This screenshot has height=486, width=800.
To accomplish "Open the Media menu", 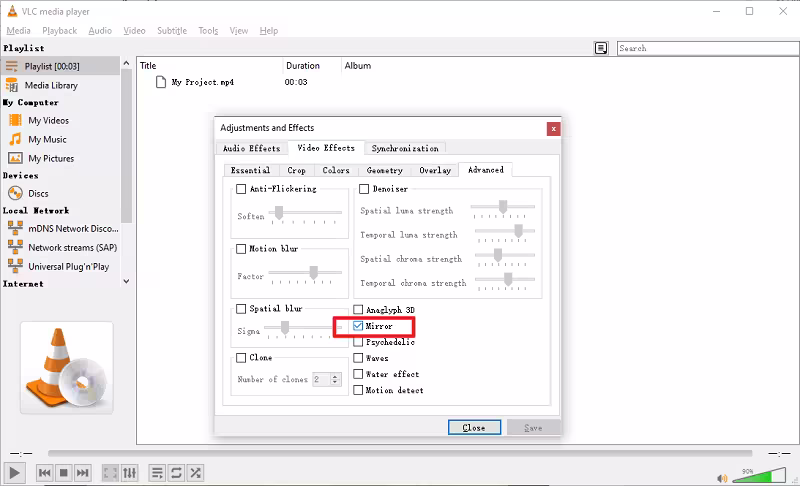I will (18, 31).
